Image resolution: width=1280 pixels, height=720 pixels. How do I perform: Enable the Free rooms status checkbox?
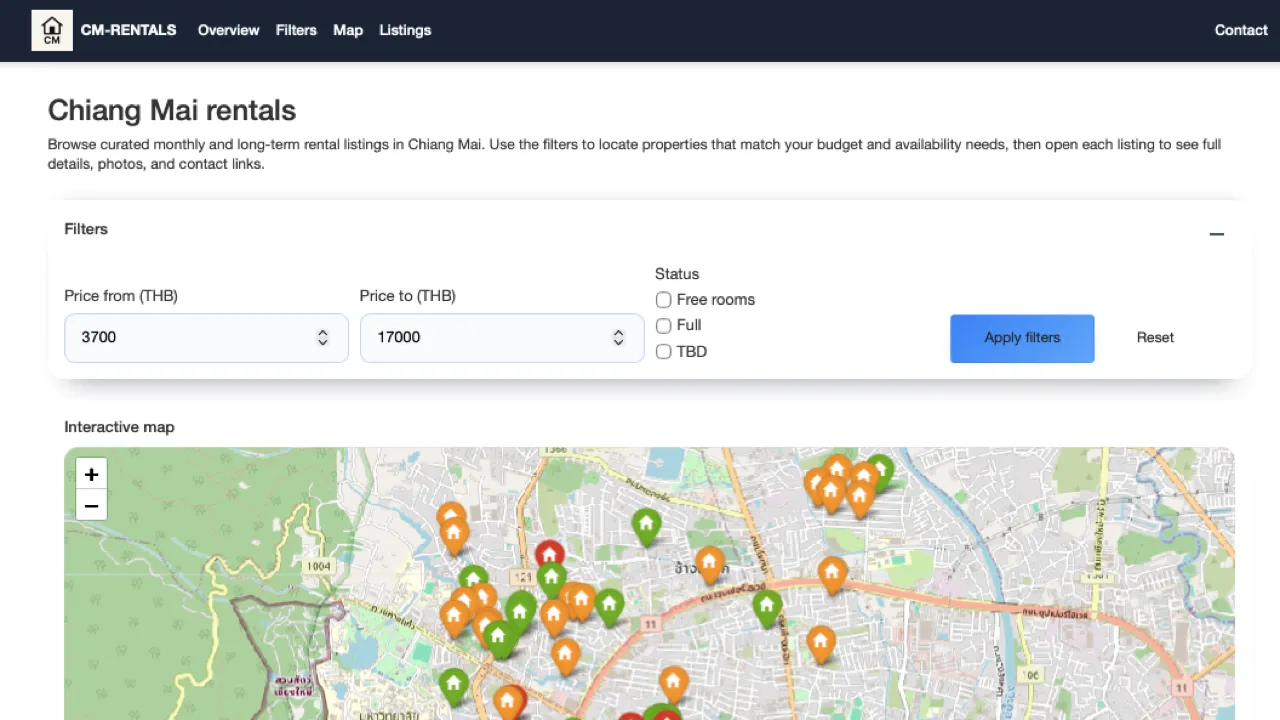pyautogui.click(x=663, y=300)
